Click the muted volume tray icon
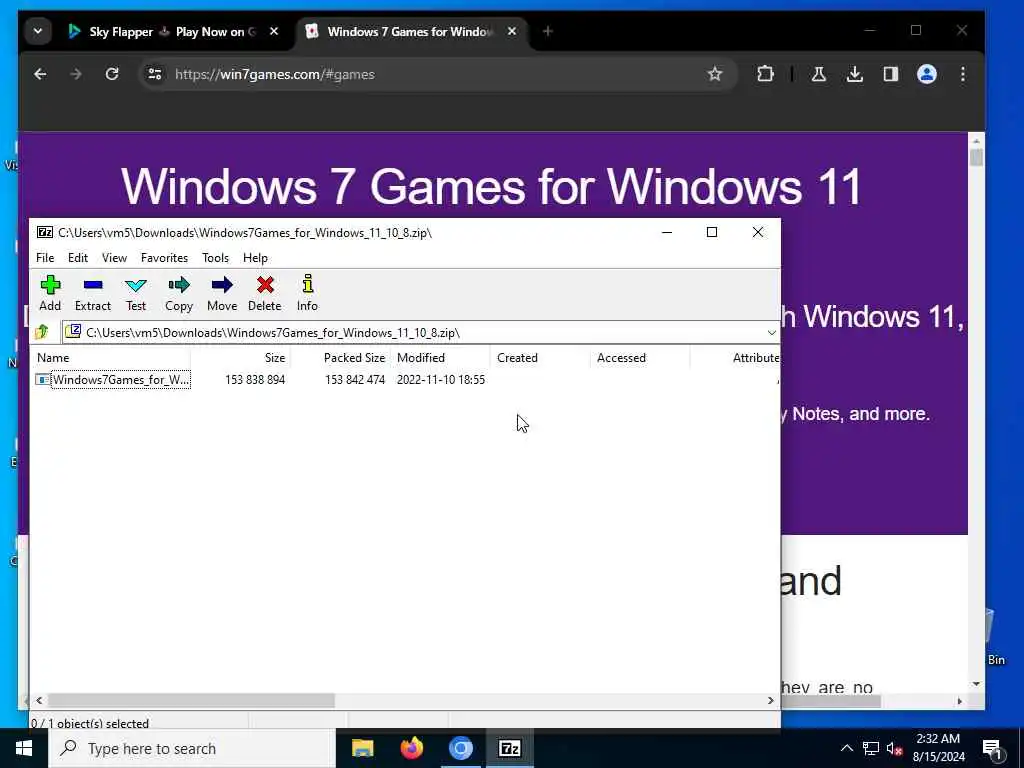 [x=894, y=748]
